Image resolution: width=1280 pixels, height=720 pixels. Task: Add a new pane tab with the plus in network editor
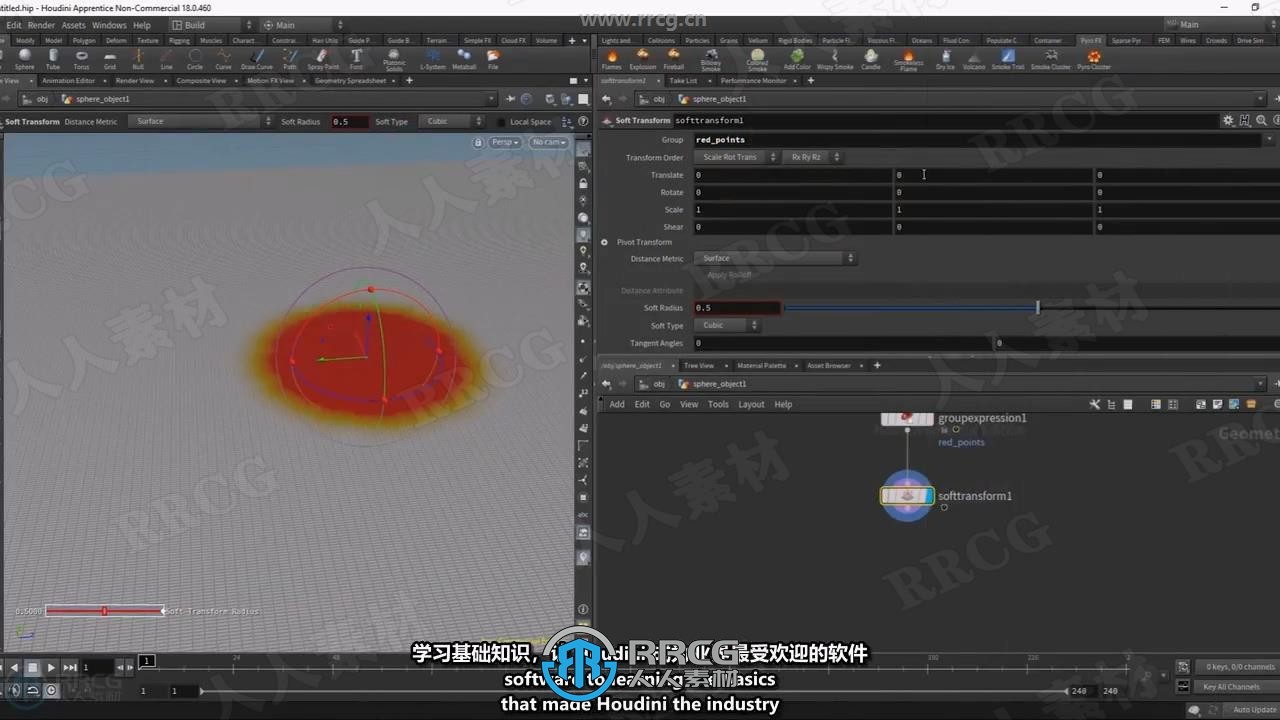coord(877,366)
